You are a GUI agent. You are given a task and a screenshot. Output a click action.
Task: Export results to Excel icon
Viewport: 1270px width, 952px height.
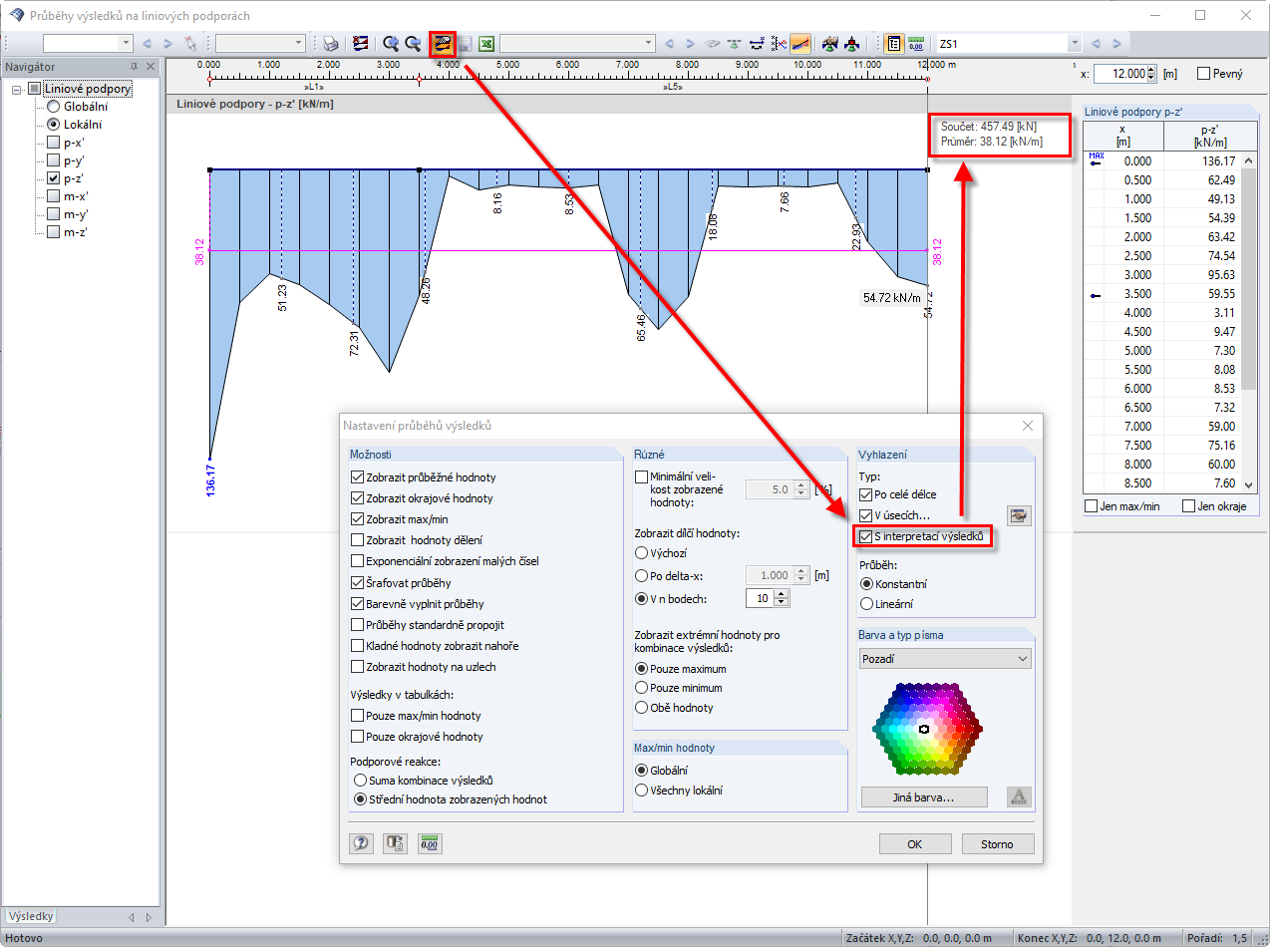tap(486, 44)
